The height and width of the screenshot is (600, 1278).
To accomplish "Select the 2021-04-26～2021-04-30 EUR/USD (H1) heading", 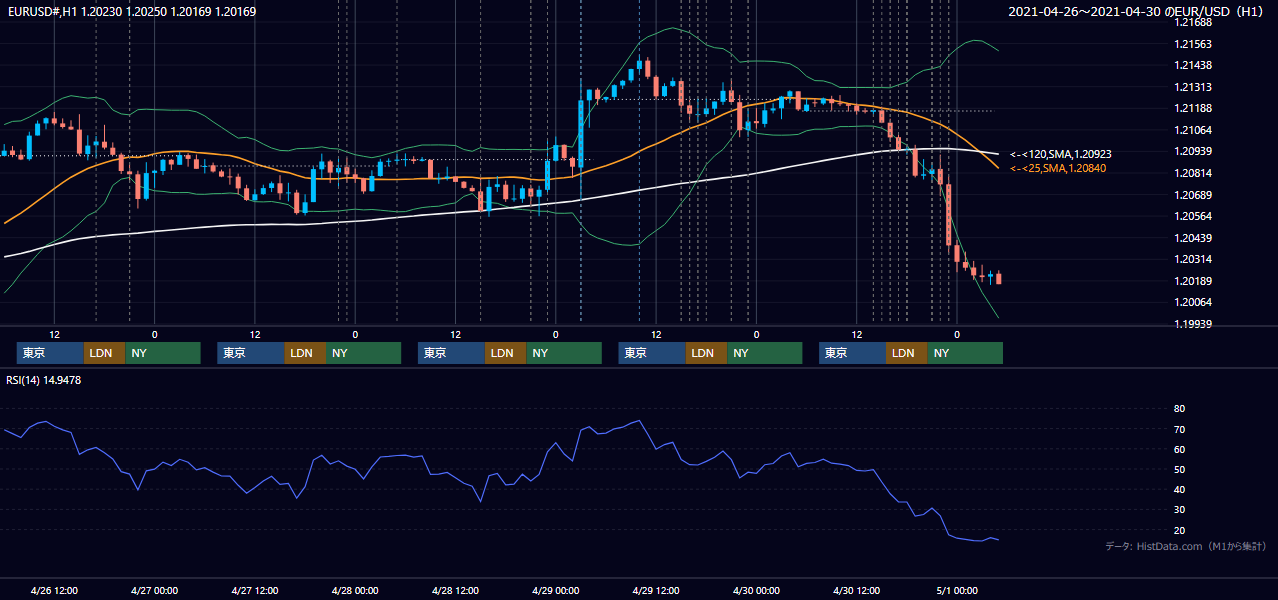I will pyautogui.click(x=1138, y=12).
